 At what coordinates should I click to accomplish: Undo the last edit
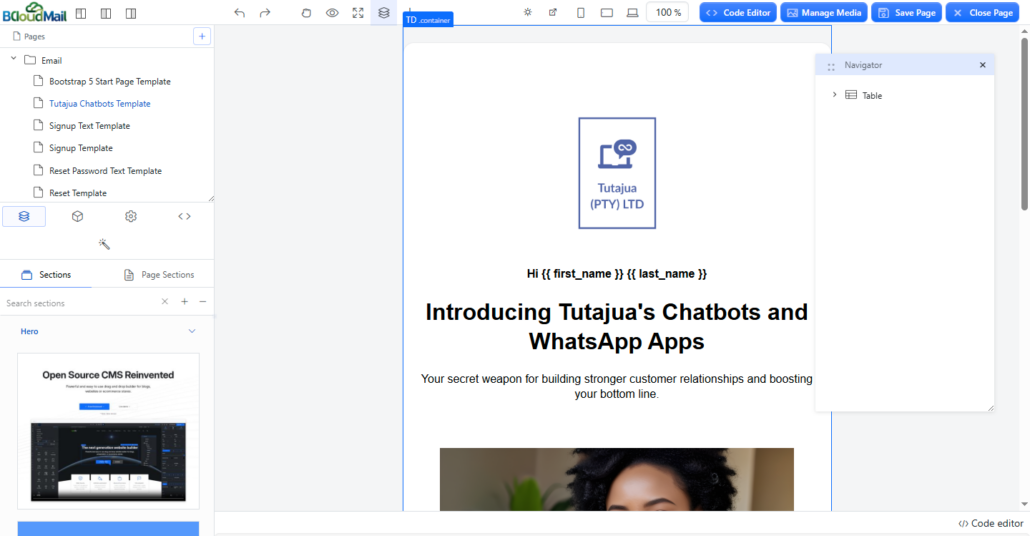pyautogui.click(x=240, y=12)
